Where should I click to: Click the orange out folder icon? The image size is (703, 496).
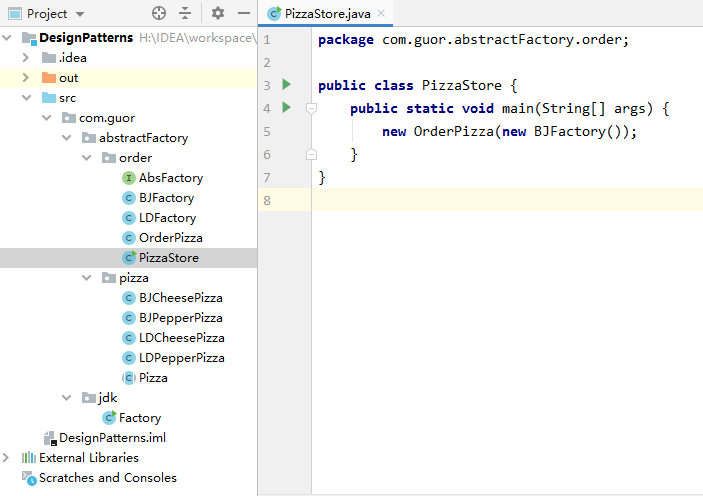(48, 78)
